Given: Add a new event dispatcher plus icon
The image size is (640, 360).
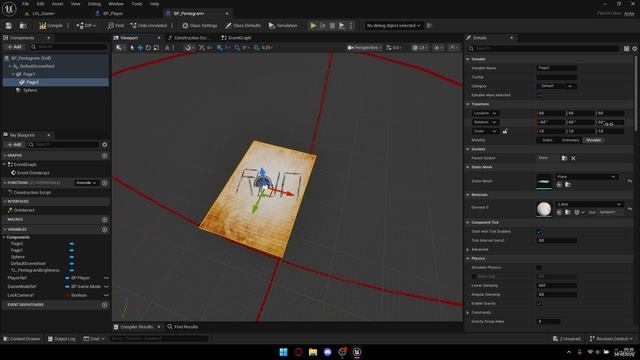Looking at the screenshot, I should 104,305.
